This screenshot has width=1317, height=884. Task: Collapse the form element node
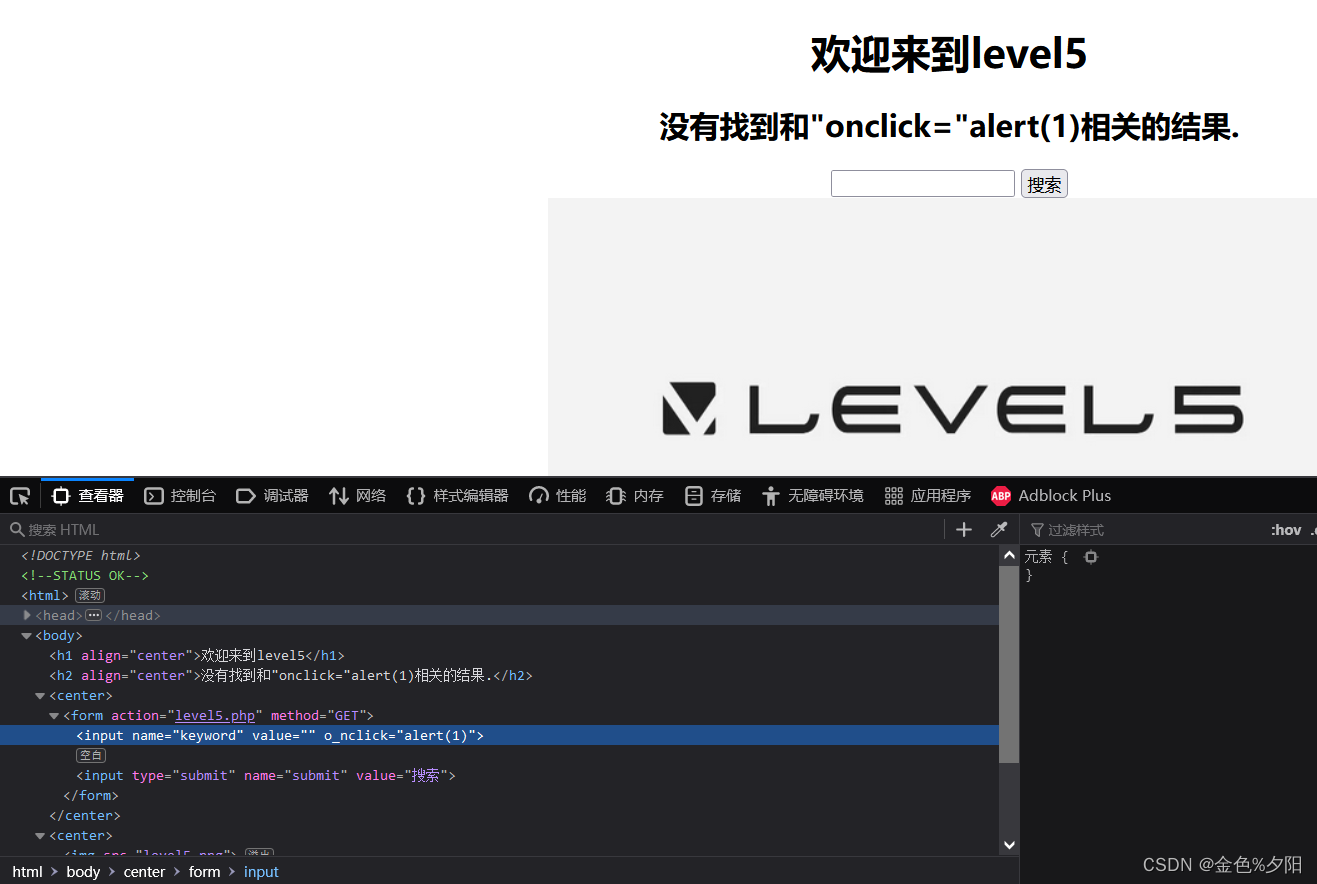point(55,715)
